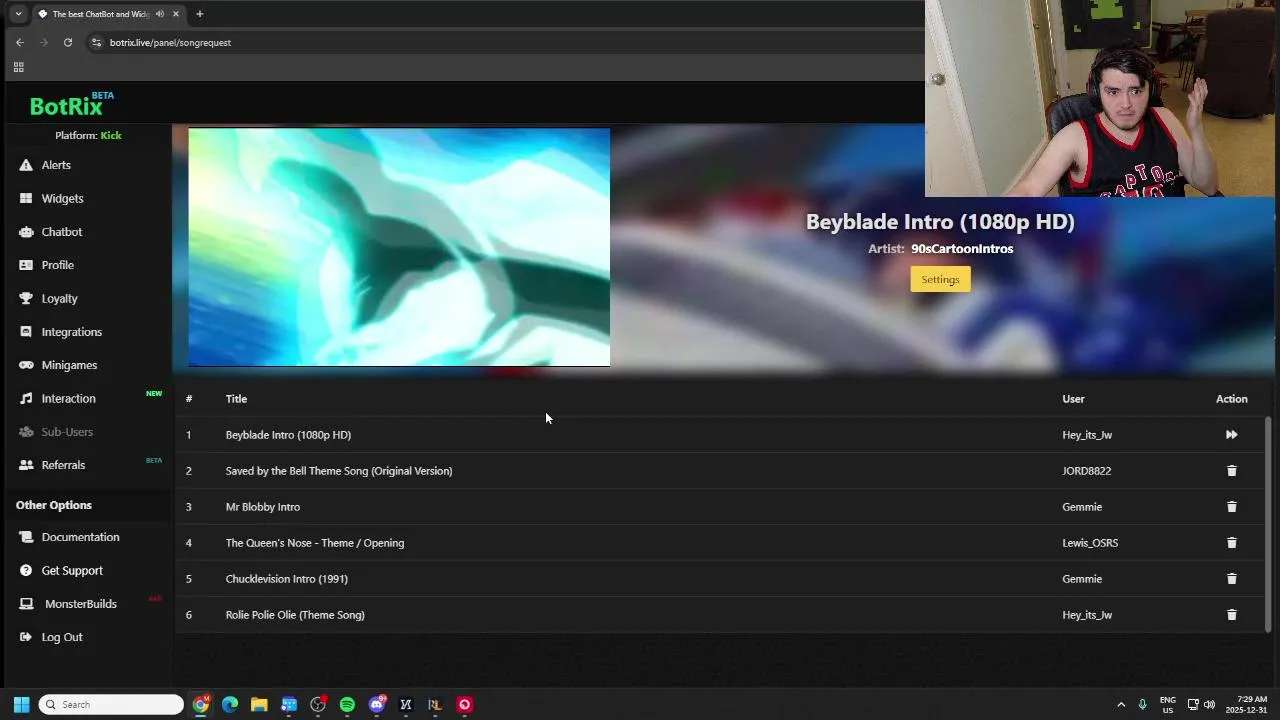Open Discord from the taskbar

[x=376, y=704]
